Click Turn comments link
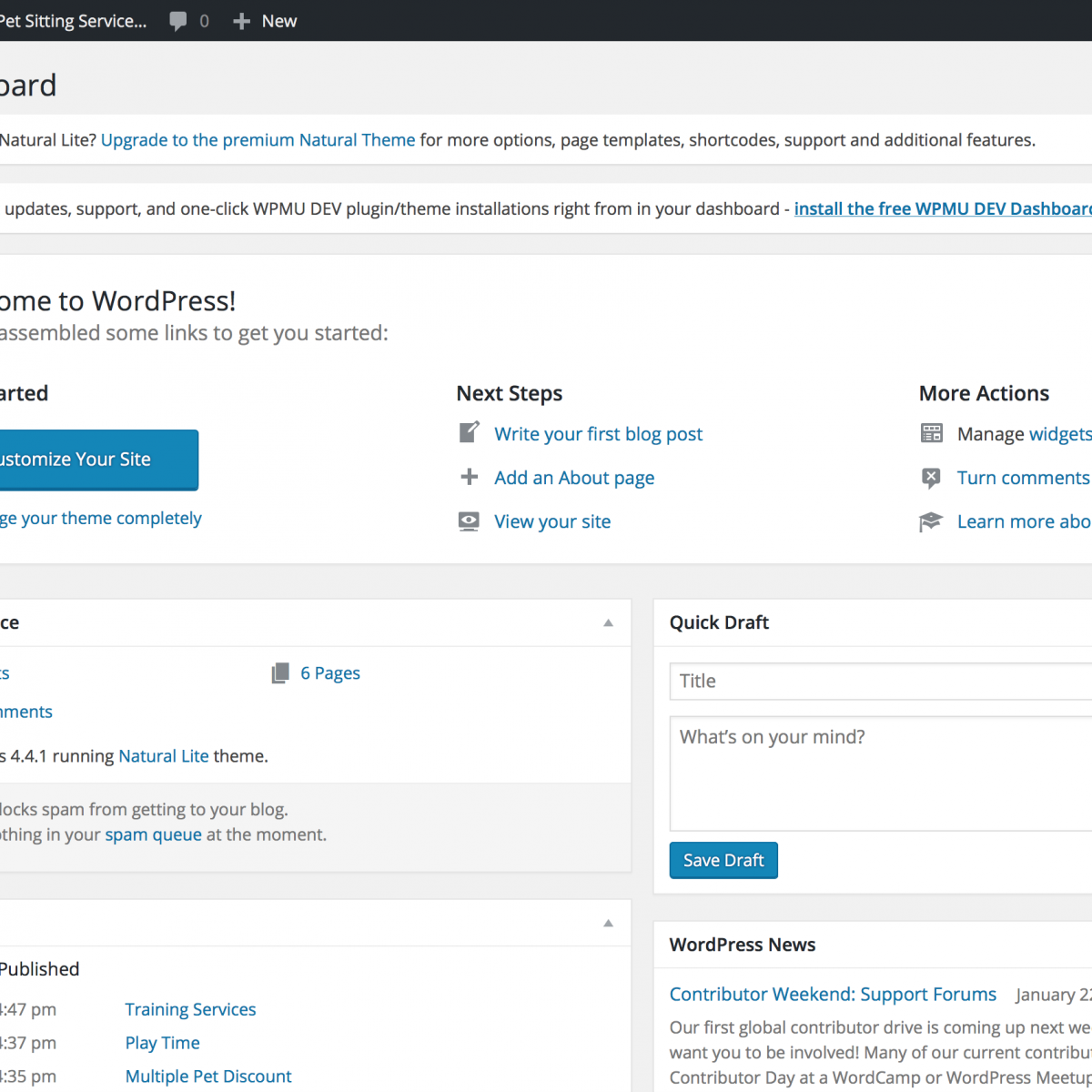 tap(1025, 478)
